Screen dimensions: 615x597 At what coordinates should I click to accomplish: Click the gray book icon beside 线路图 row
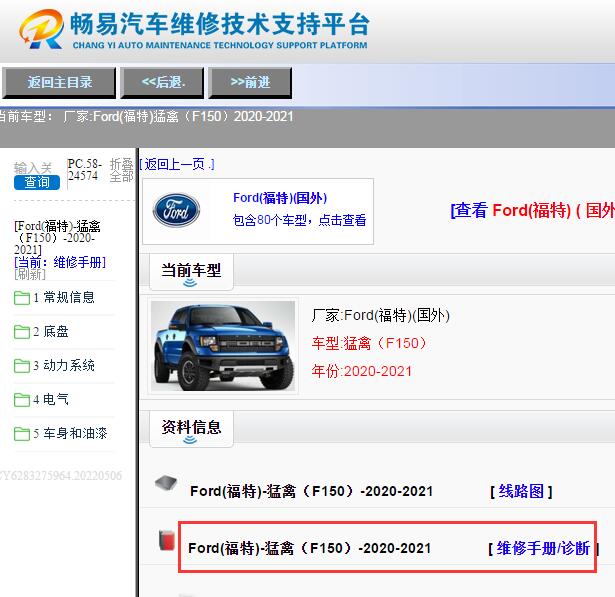click(166, 483)
